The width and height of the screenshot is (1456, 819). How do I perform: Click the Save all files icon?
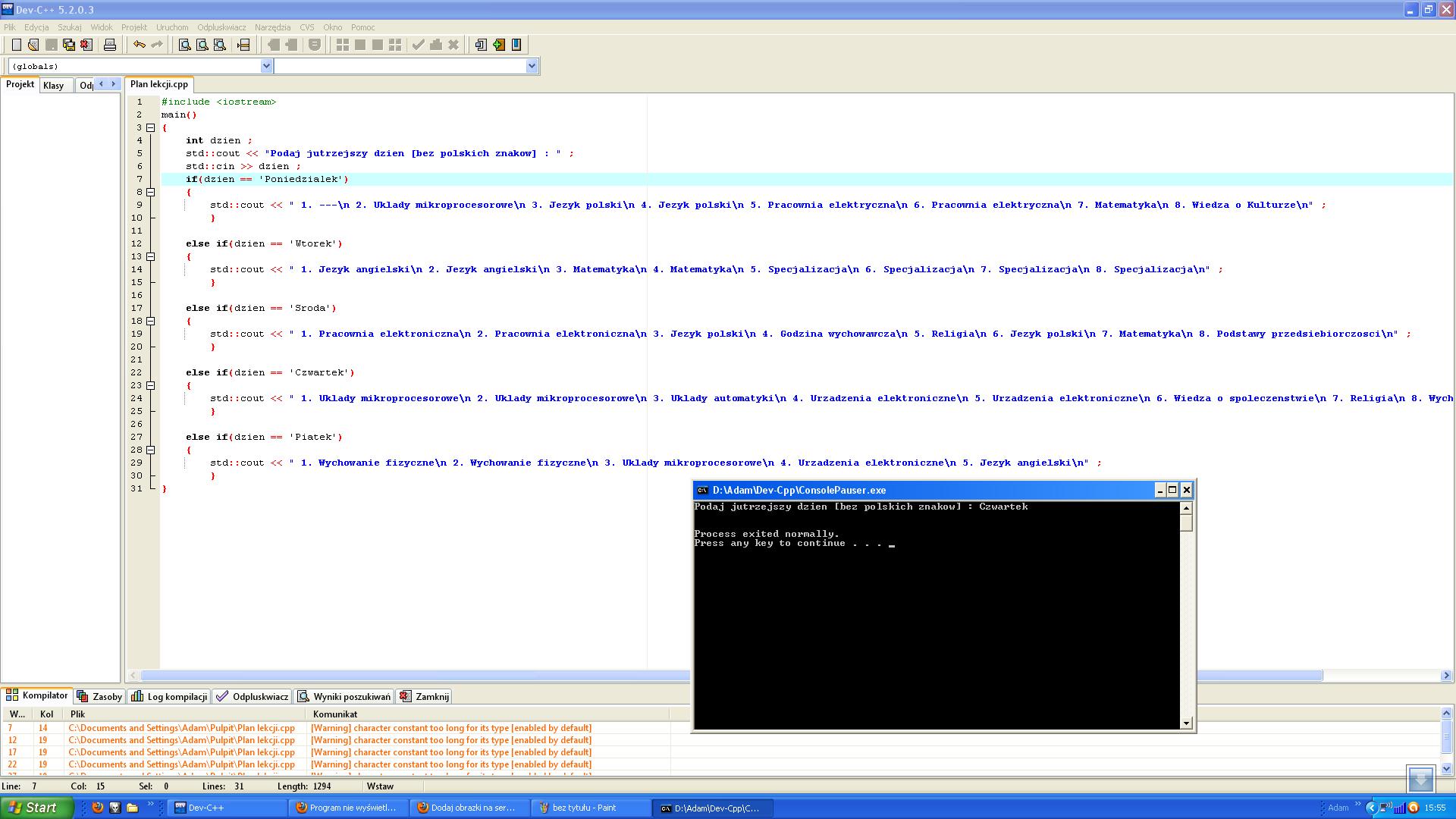(x=69, y=45)
